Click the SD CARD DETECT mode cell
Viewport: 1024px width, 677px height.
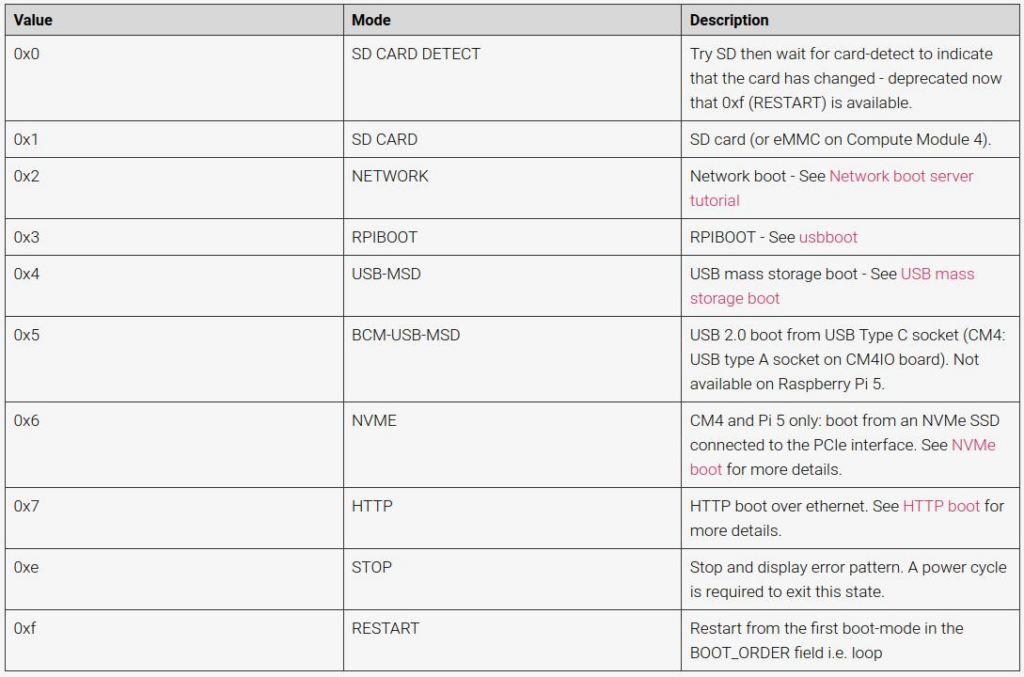pyautogui.click(x=512, y=78)
